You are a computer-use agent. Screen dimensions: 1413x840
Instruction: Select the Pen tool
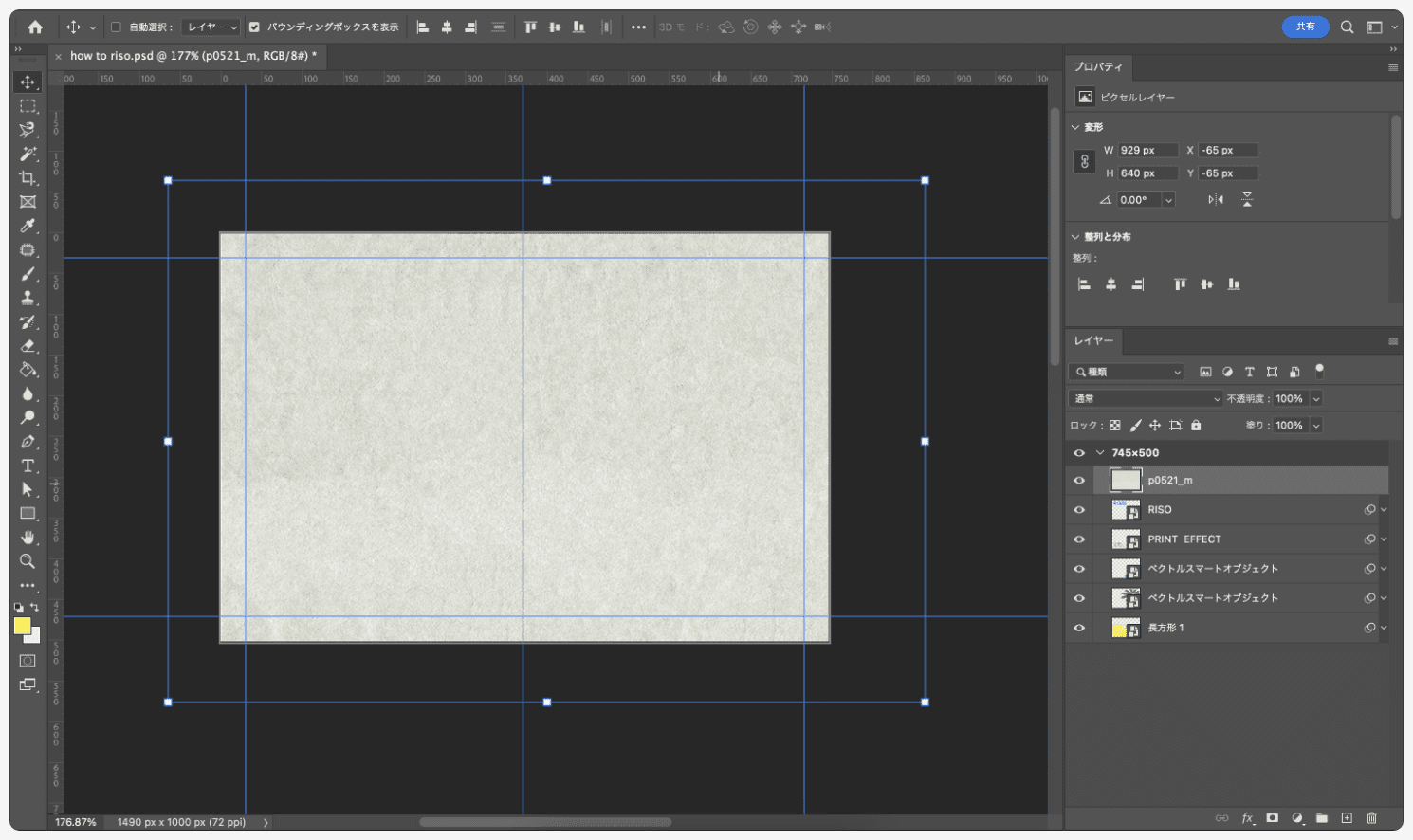click(x=28, y=442)
